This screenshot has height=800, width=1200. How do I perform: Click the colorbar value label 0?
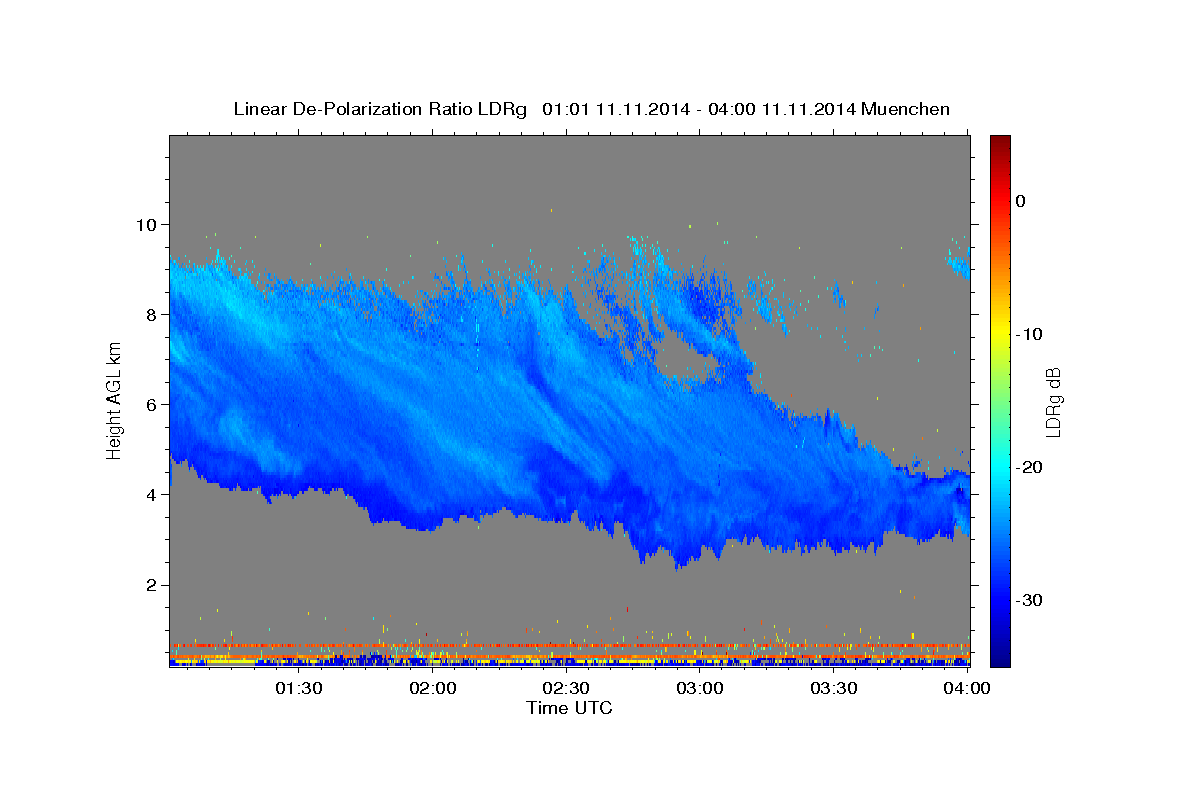(1021, 201)
